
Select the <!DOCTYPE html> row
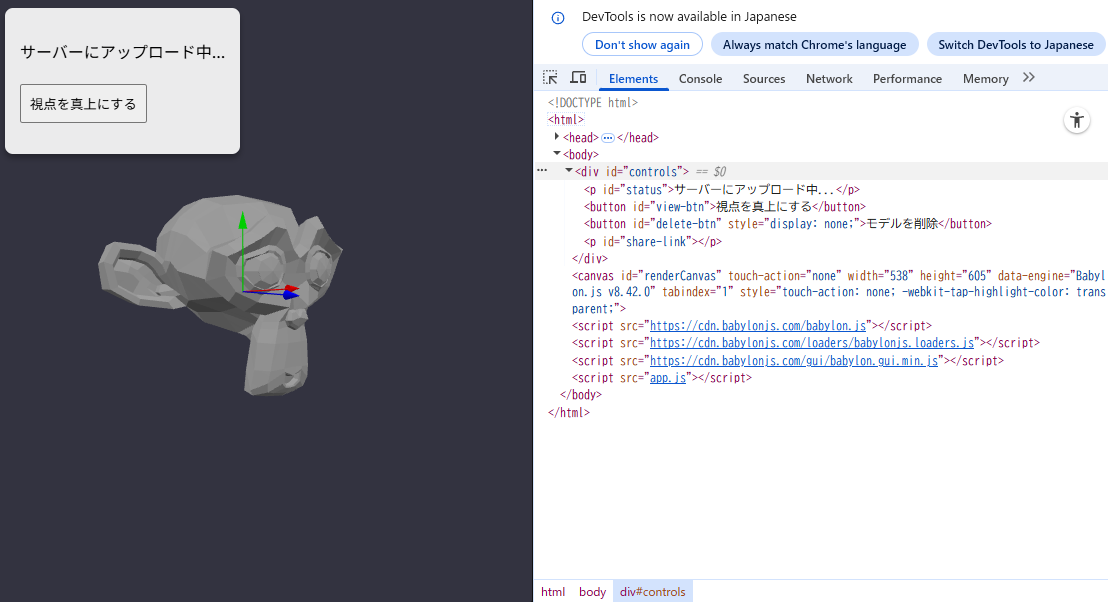coord(592,102)
